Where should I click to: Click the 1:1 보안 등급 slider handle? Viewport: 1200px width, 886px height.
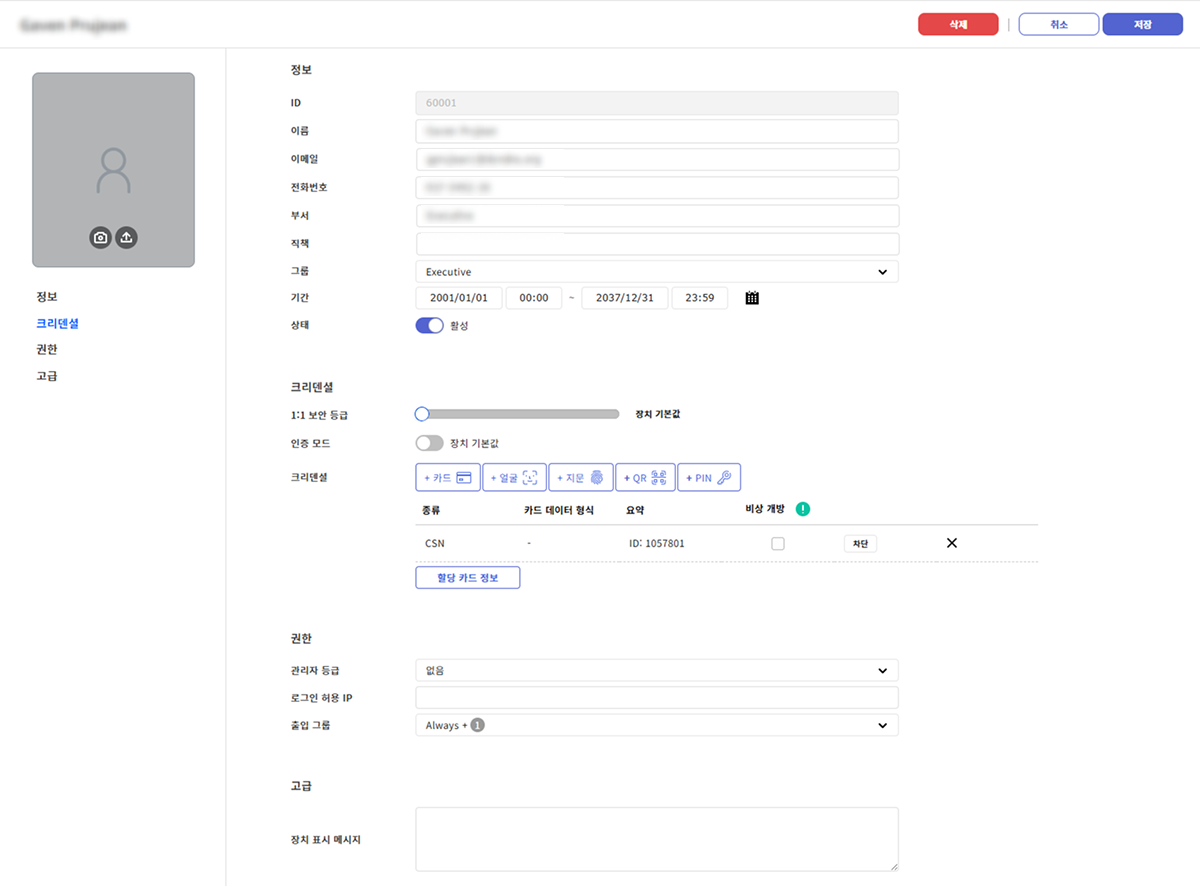coord(422,414)
